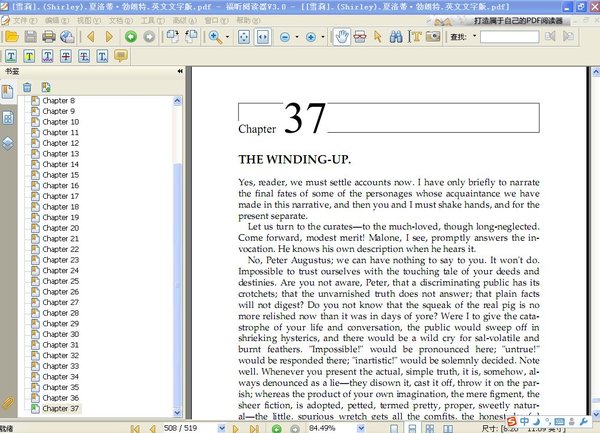The image size is (600, 433).
Task: Select the Hand tool
Action: pos(341,37)
